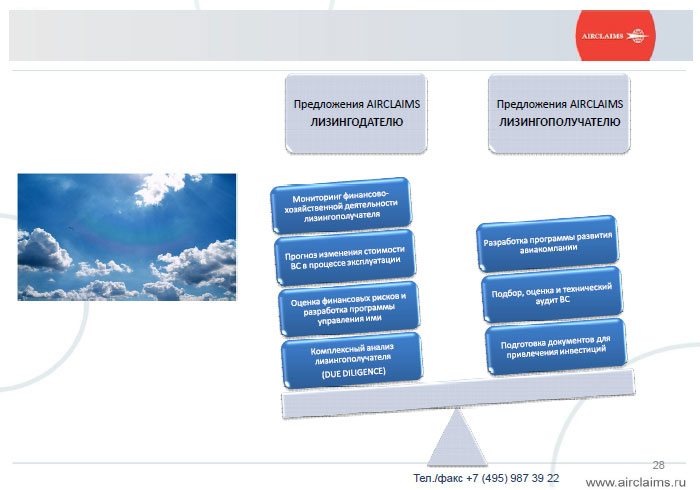The image size is (700, 490).
Task: Click 'Комплексный анализ лизингополучателя (DUE DILIGENCE)' block
Action: (352, 360)
